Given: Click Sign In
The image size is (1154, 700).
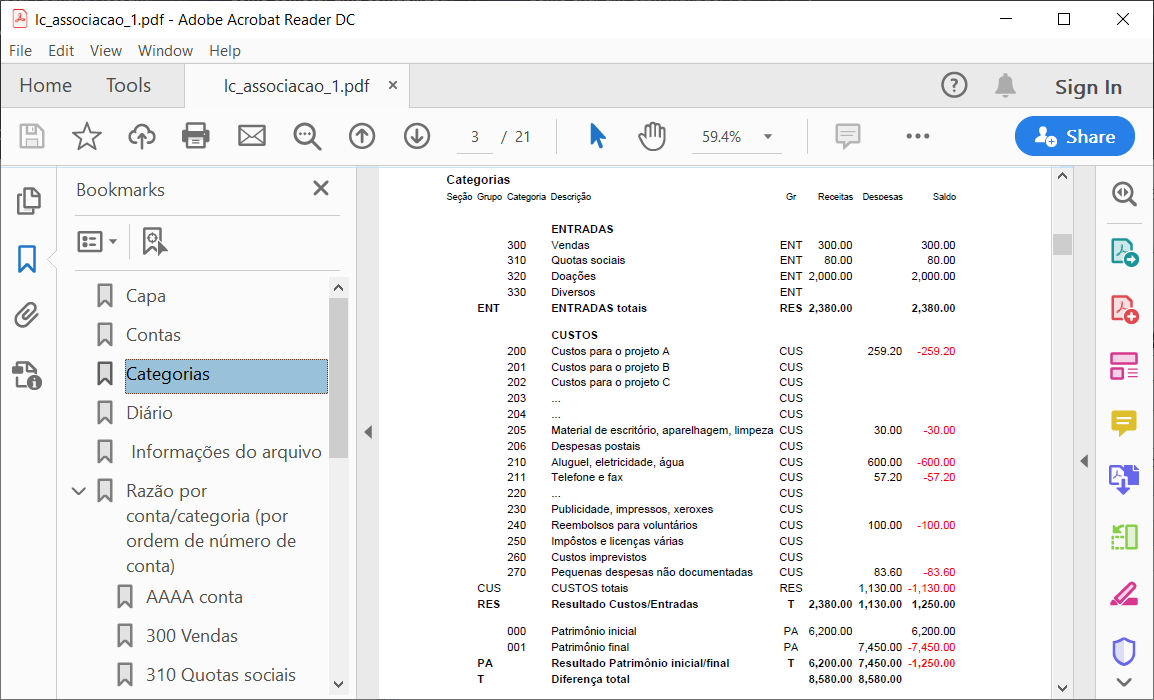Looking at the screenshot, I should click(1088, 87).
